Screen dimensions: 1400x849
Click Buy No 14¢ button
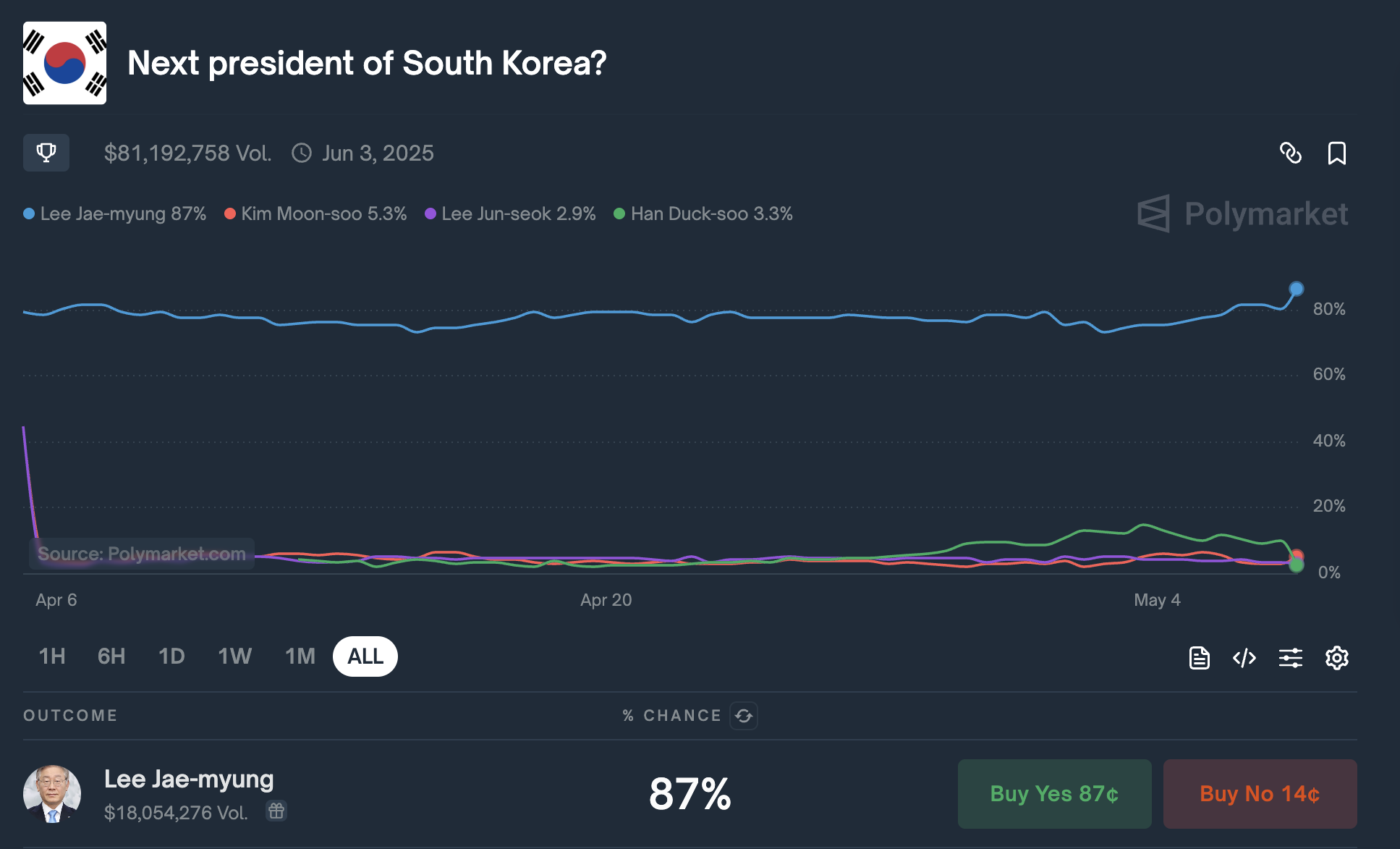coord(1260,794)
